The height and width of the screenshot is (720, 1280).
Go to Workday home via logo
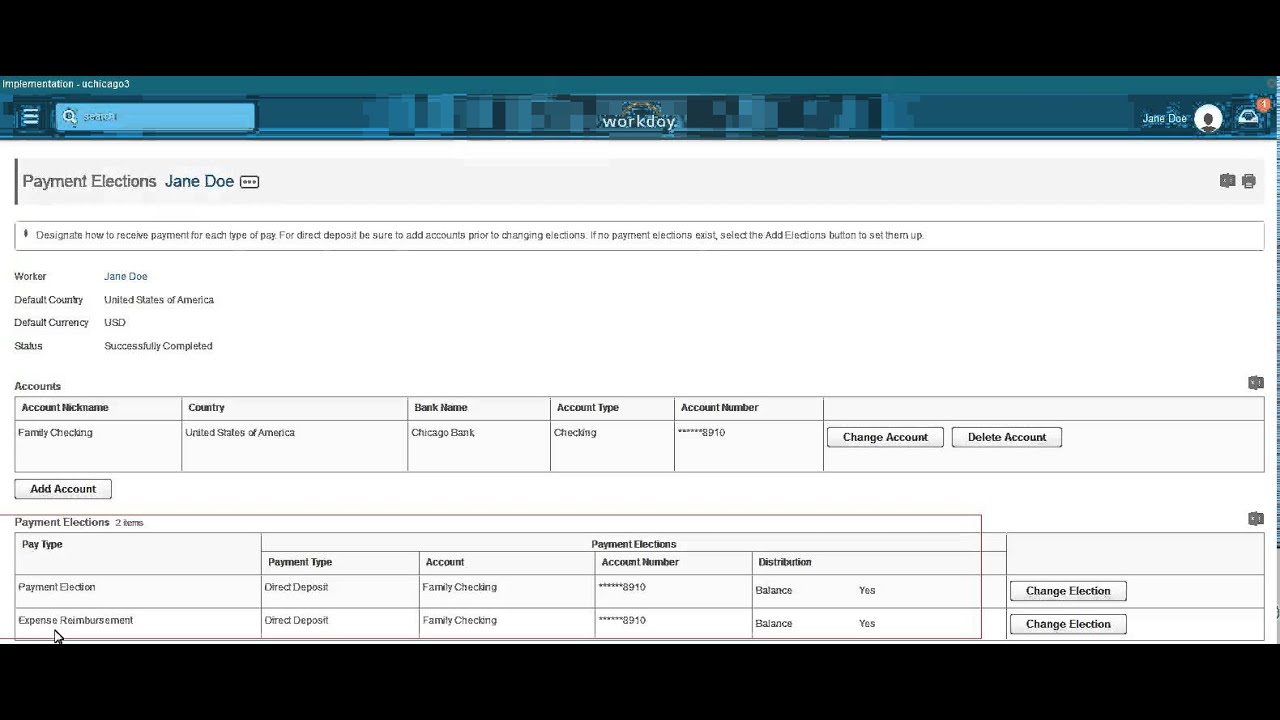click(639, 117)
